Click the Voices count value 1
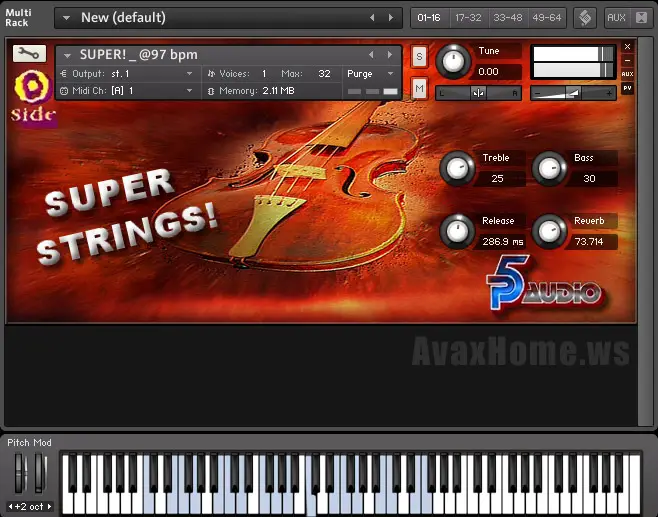Screen dimensions: 658x517 (x=264, y=74)
